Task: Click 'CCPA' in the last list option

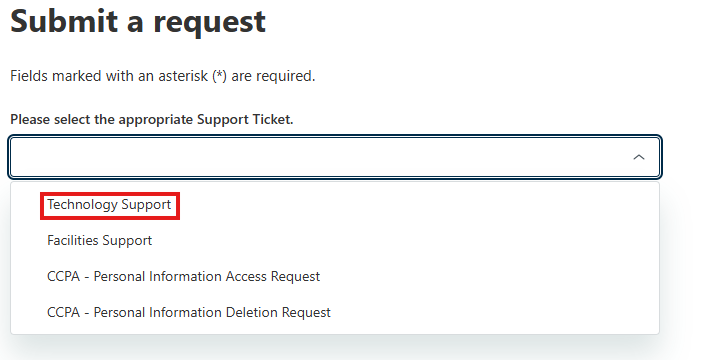Action: point(63,312)
